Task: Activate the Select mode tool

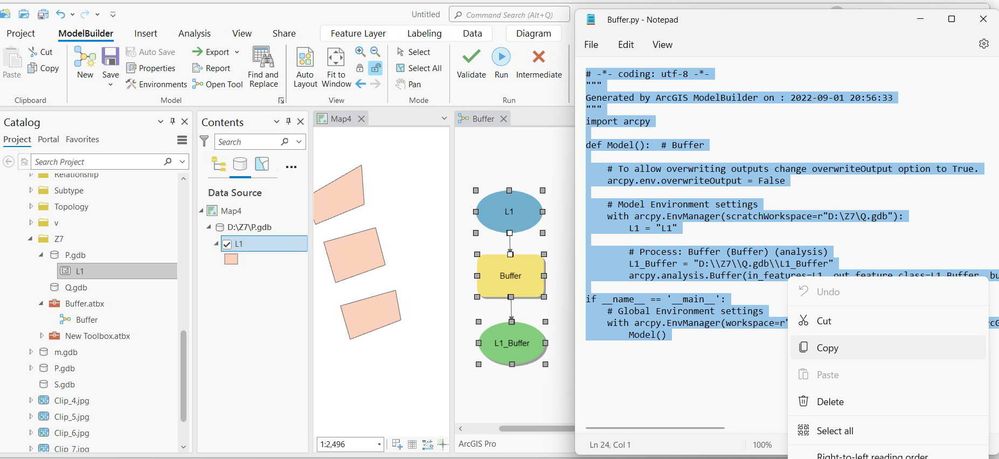Action: [413, 52]
